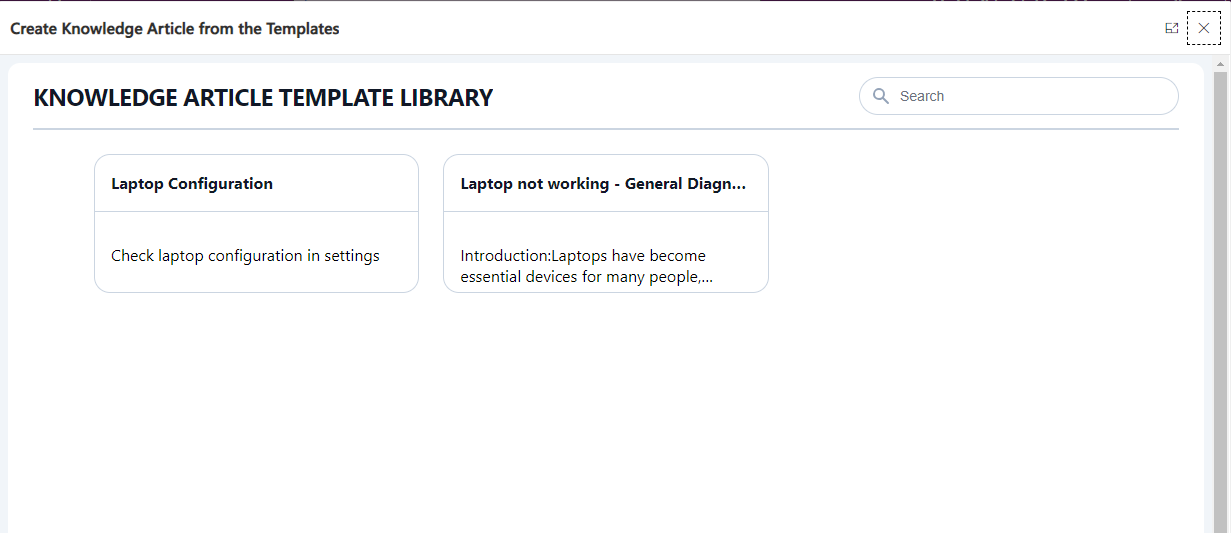The width and height of the screenshot is (1231, 533).
Task: Click the 'Create Knowledge Article from the Templates' title
Action: 175,29
